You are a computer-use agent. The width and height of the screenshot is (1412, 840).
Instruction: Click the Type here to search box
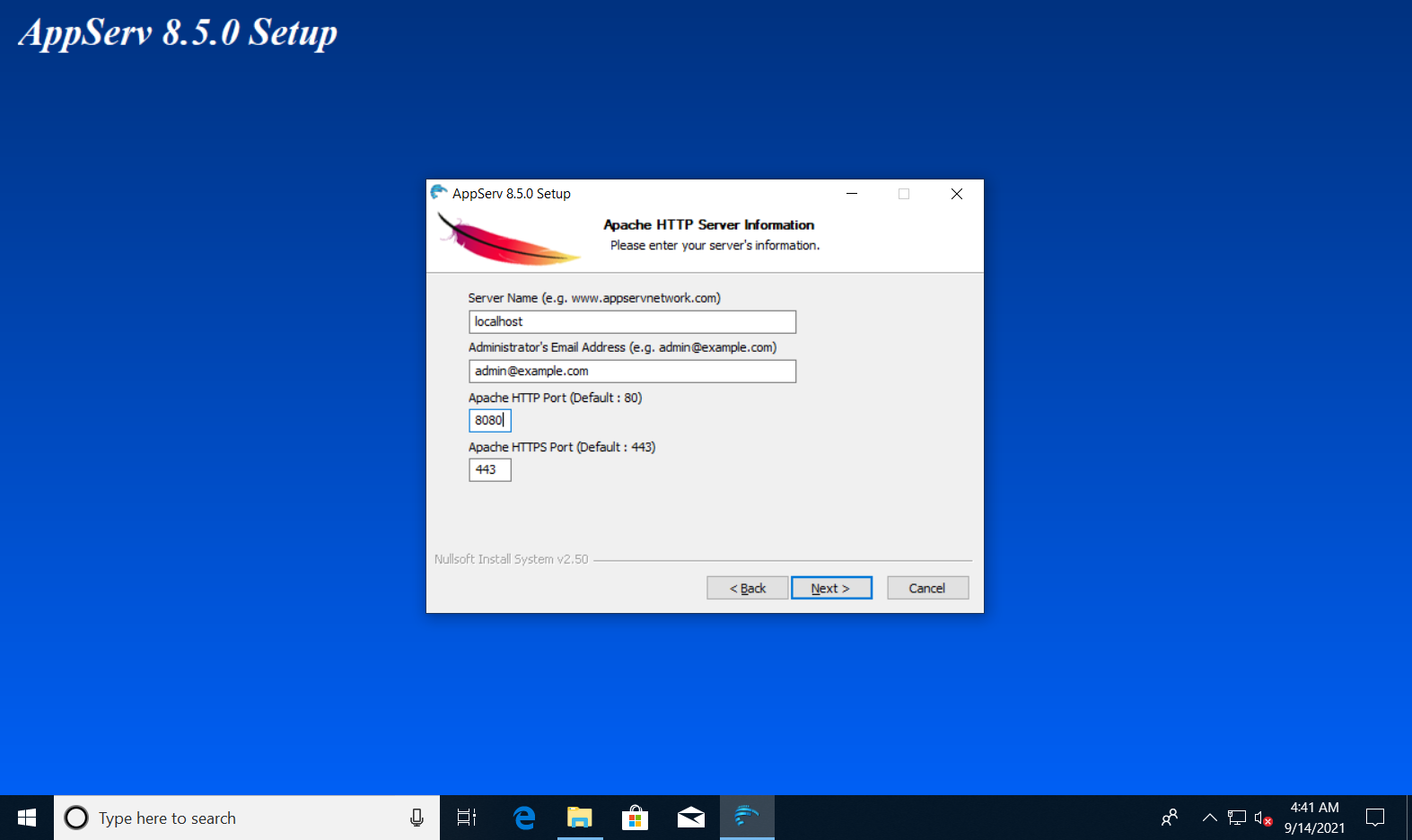tap(247, 818)
